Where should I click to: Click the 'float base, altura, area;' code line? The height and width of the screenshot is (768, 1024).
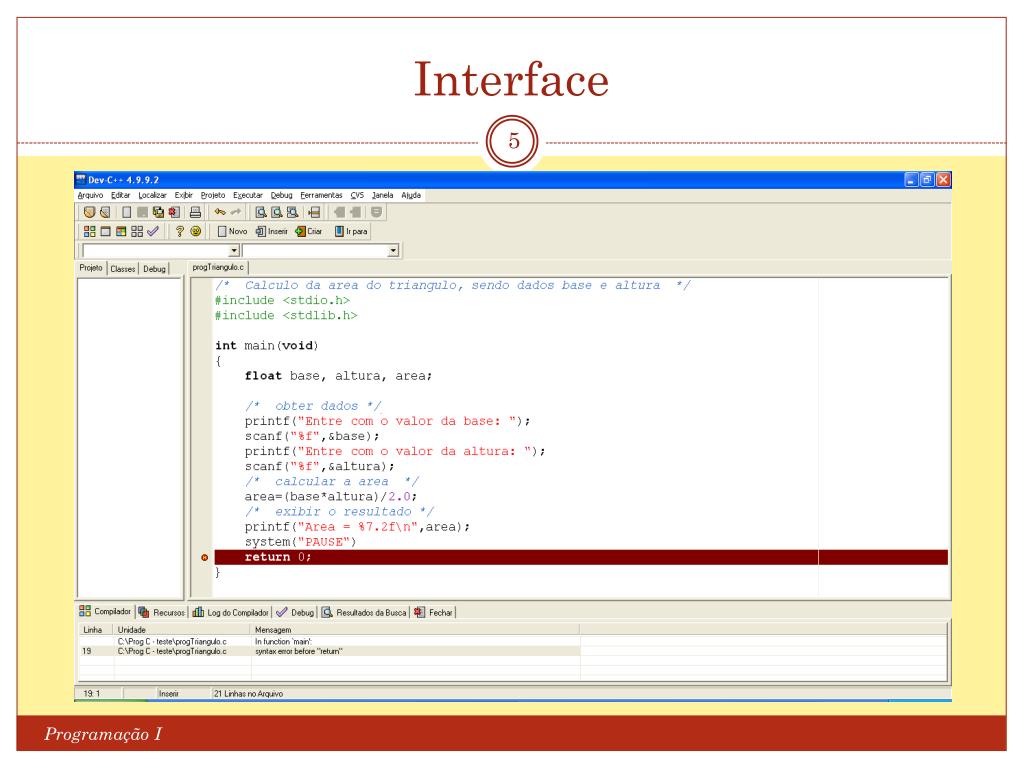click(338, 376)
